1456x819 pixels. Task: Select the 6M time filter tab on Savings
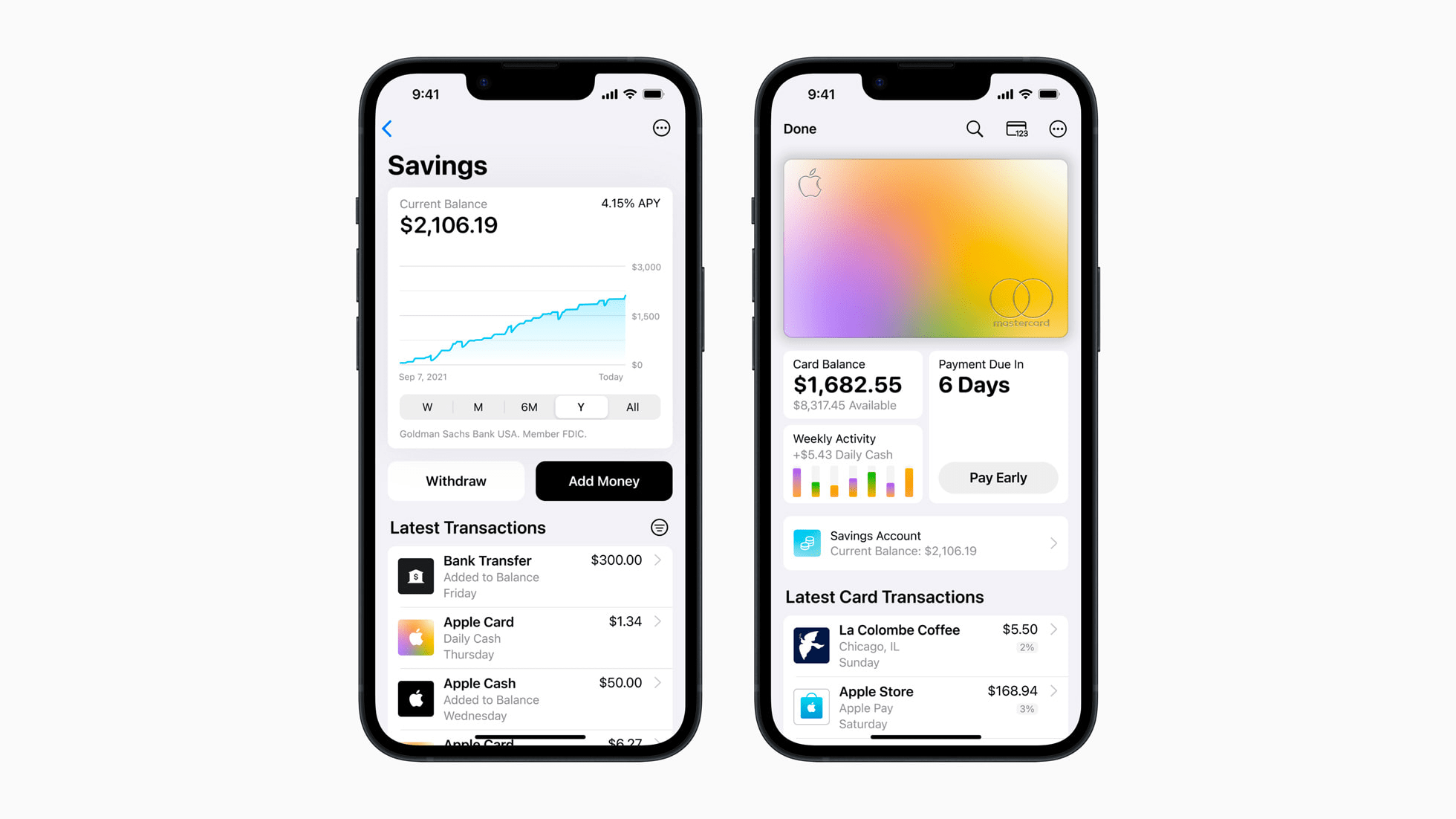pyautogui.click(x=528, y=406)
